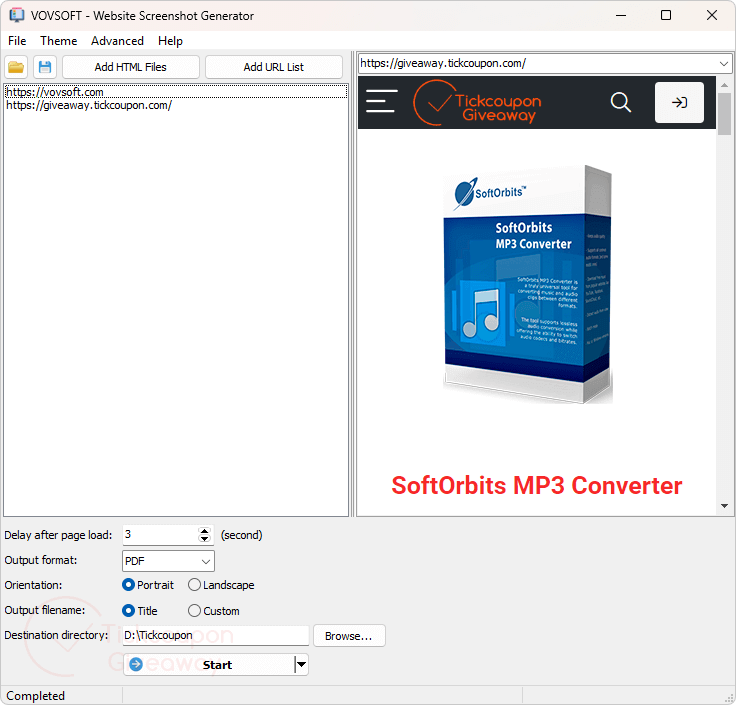Open the Theme menu
736x705 pixels.
coord(59,41)
